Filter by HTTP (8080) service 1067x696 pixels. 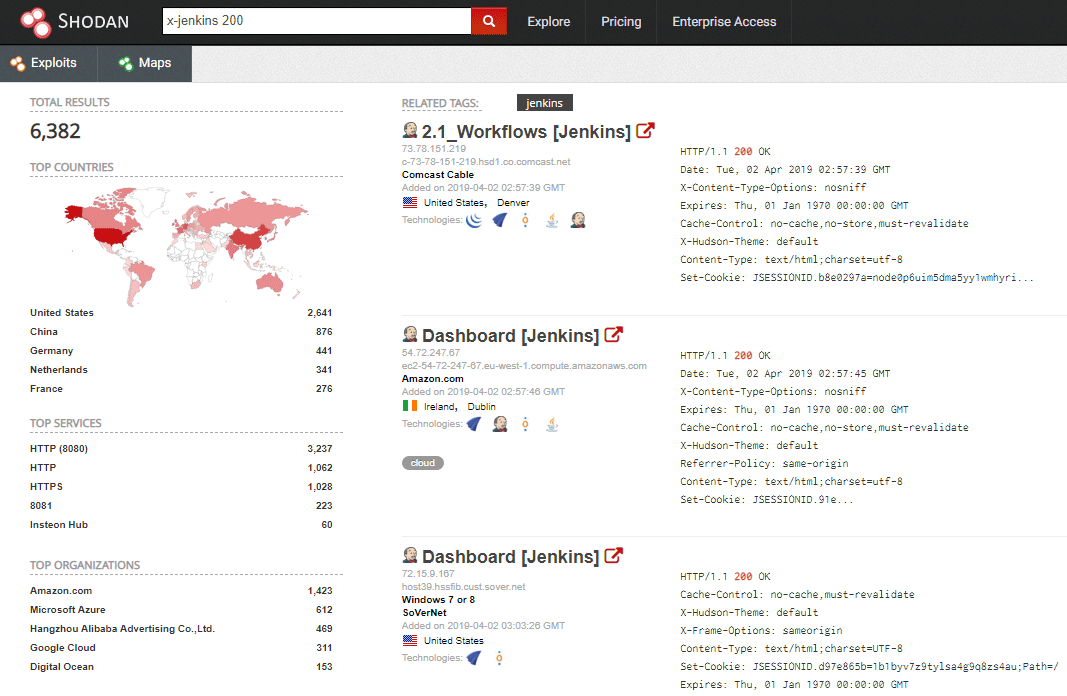[59, 449]
